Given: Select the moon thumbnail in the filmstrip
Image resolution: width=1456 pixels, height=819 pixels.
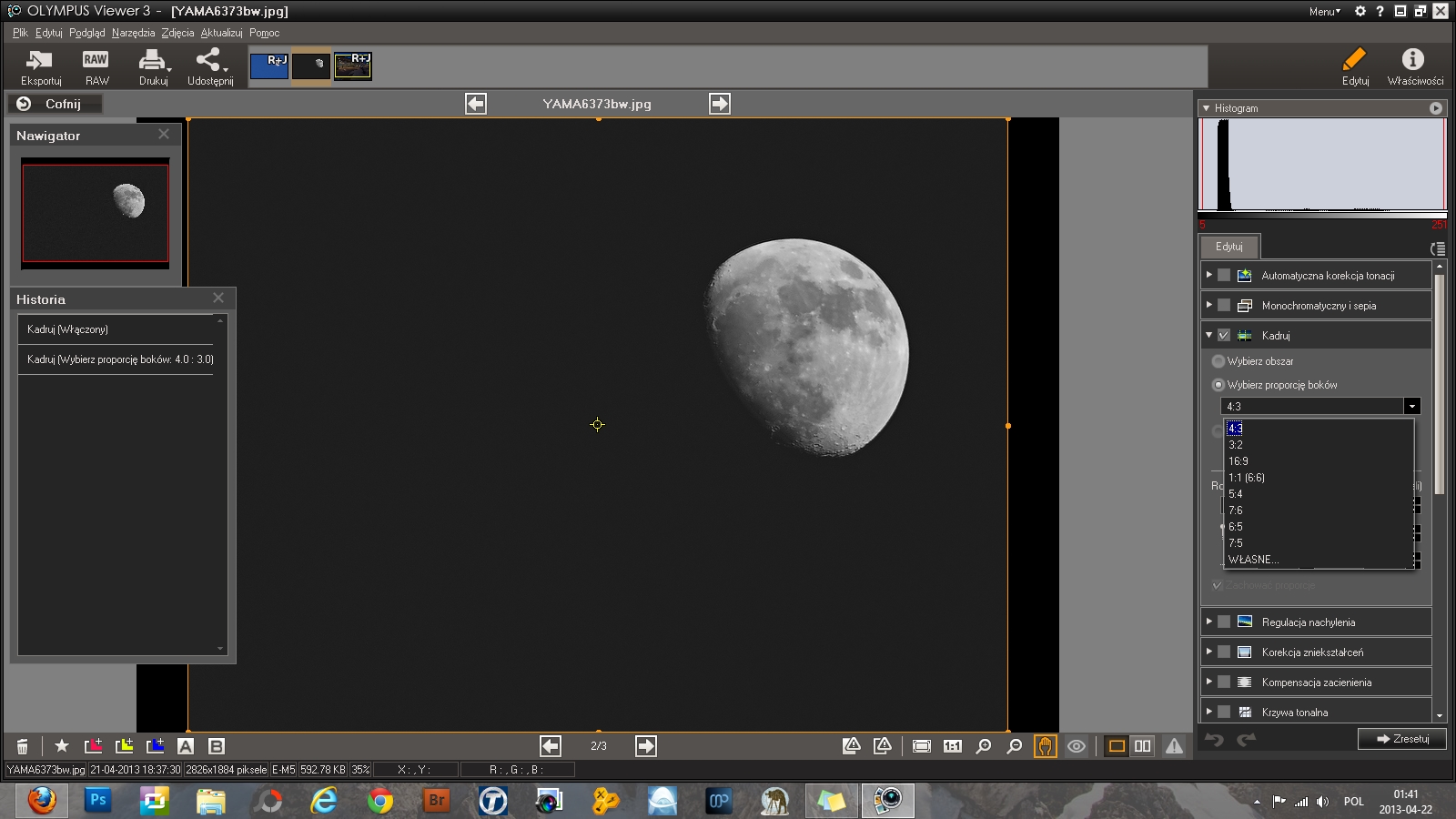Looking at the screenshot, I should 311,66.
